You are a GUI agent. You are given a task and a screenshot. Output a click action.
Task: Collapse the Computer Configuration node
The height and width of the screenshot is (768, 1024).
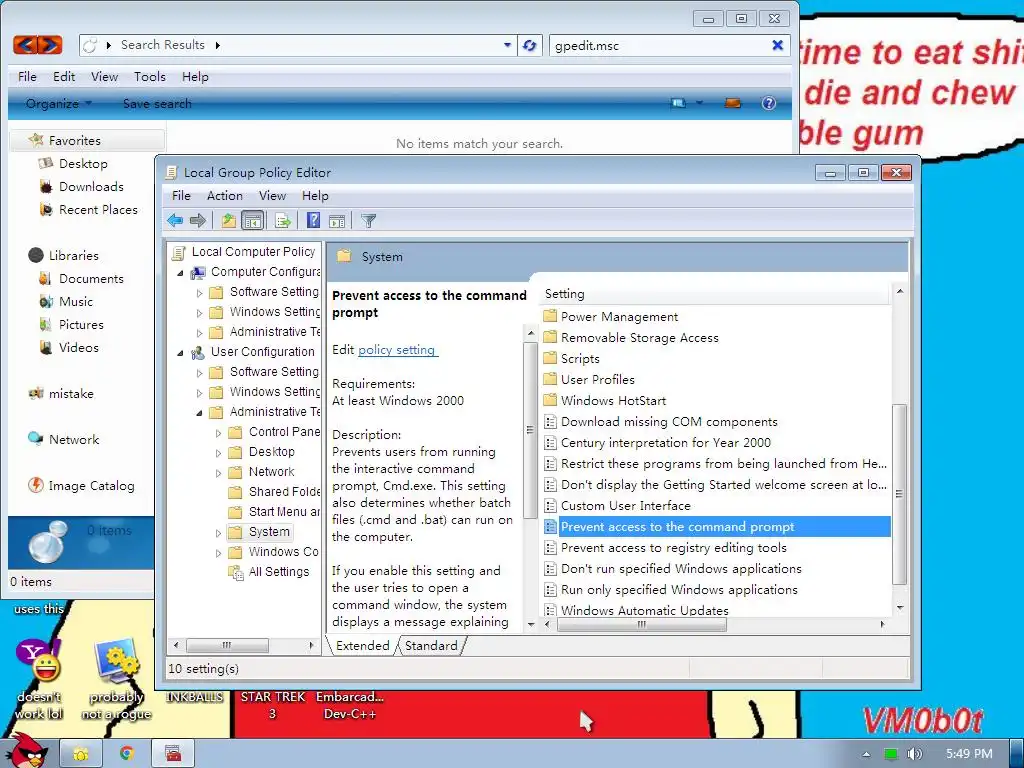coord(181,273)
